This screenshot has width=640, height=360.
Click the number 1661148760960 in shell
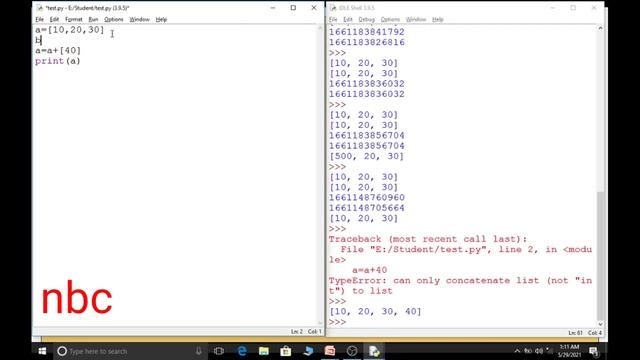(367, 198)
